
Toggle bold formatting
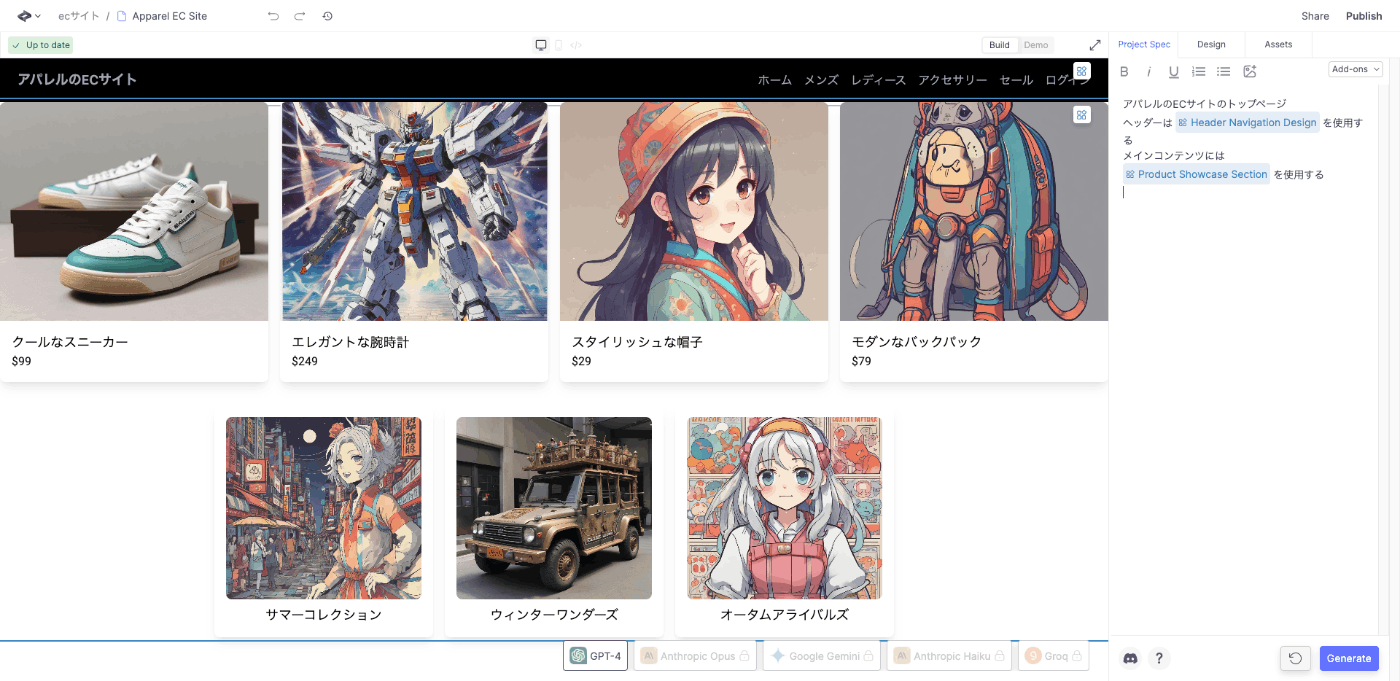1124,71
